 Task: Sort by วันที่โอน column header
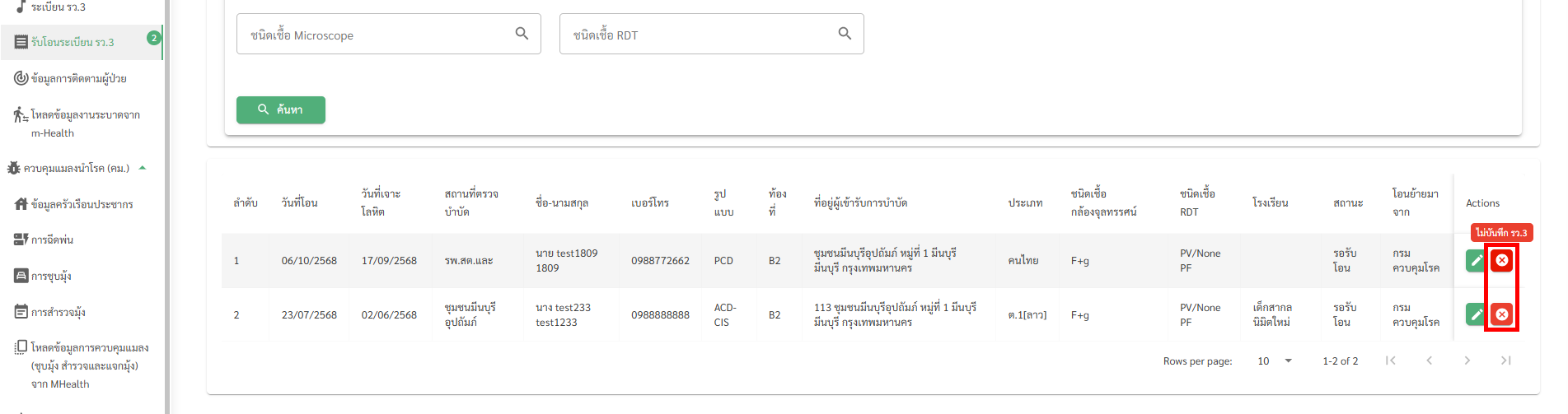(x=299, y=202)
